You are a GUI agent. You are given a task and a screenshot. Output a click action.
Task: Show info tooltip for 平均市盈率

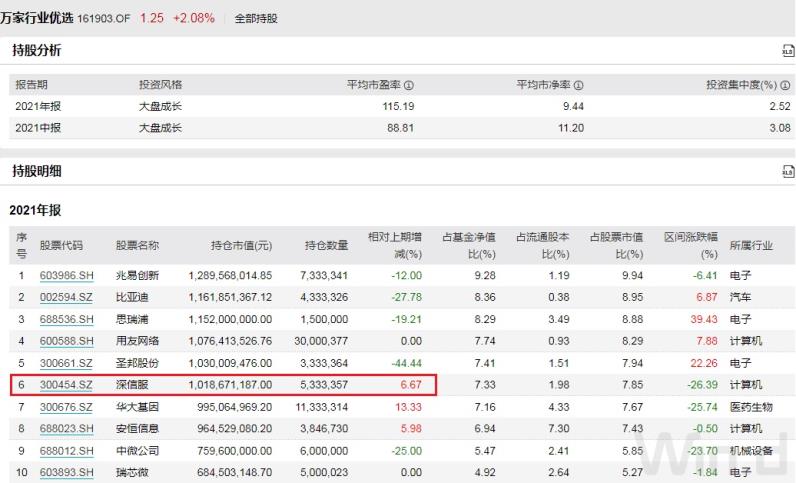[x=409, y=85]
